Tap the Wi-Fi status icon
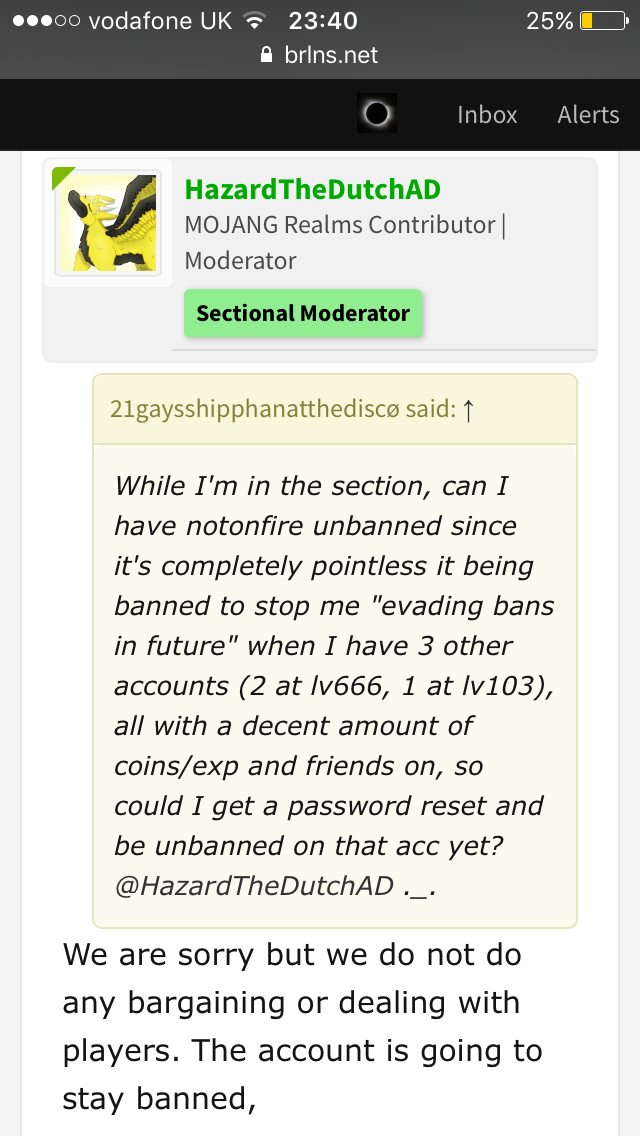 pyautogui.click(x=254, y=20)
